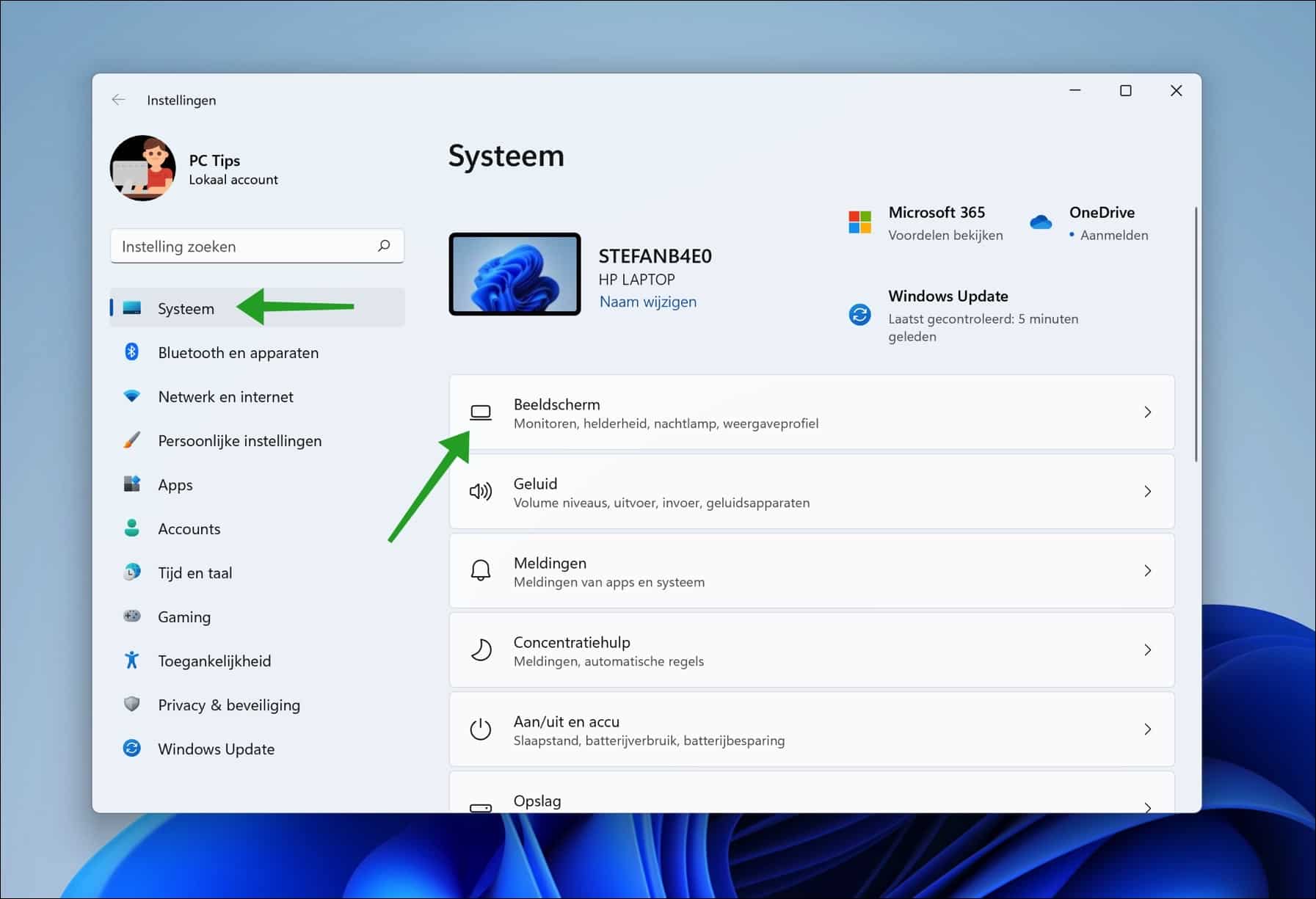Open Persoonlijke instellingen via brush icon
The width and height of the screenshot is (1316, 899).
tap(133, 440)
